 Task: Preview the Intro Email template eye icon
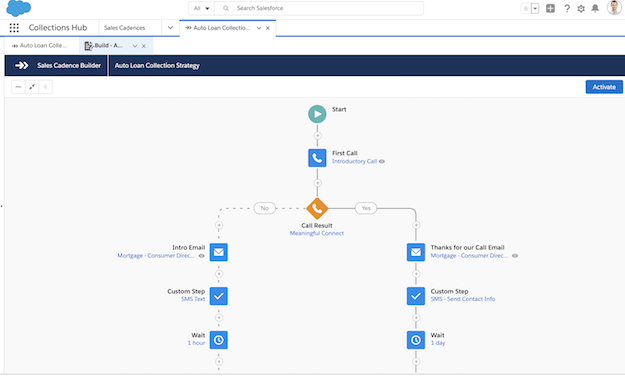pos(202,256)
